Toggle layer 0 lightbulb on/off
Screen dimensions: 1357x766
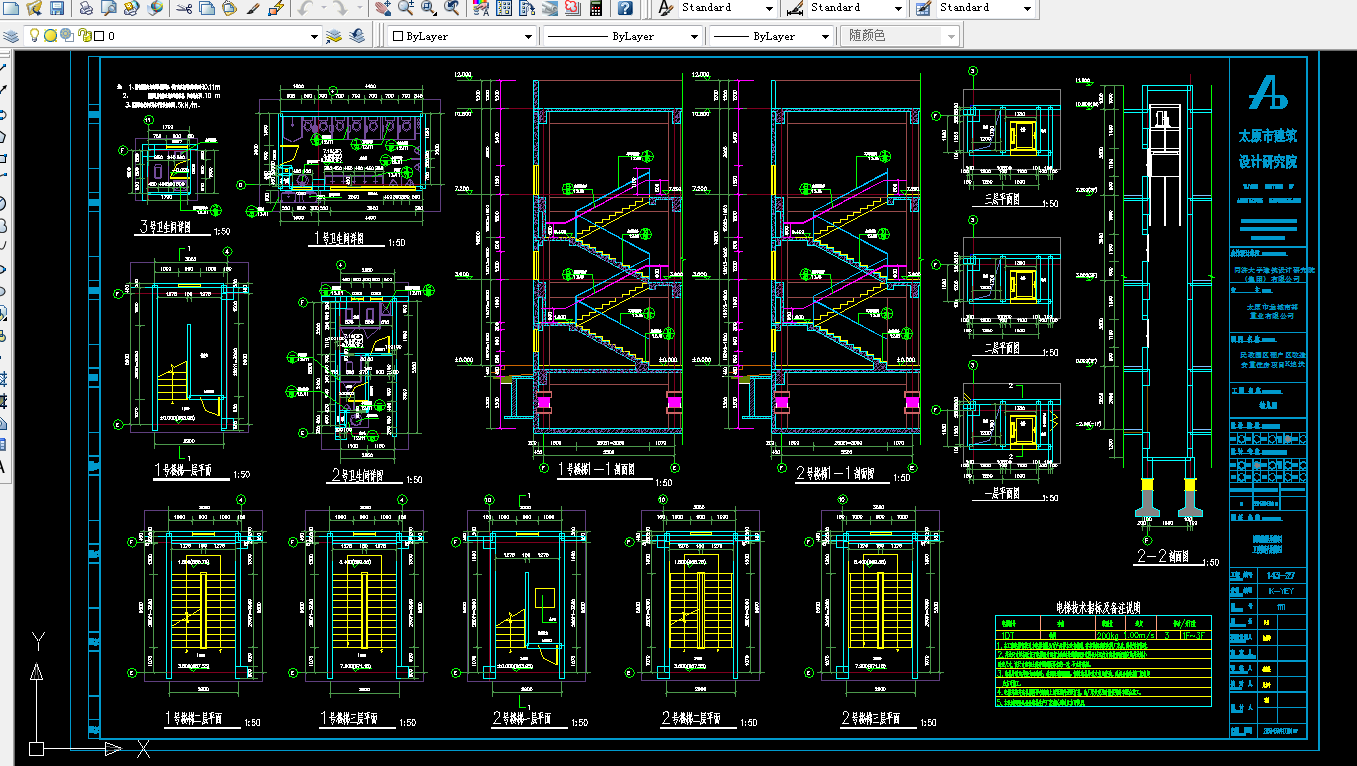pyautogui.click(x=34, y=35)
